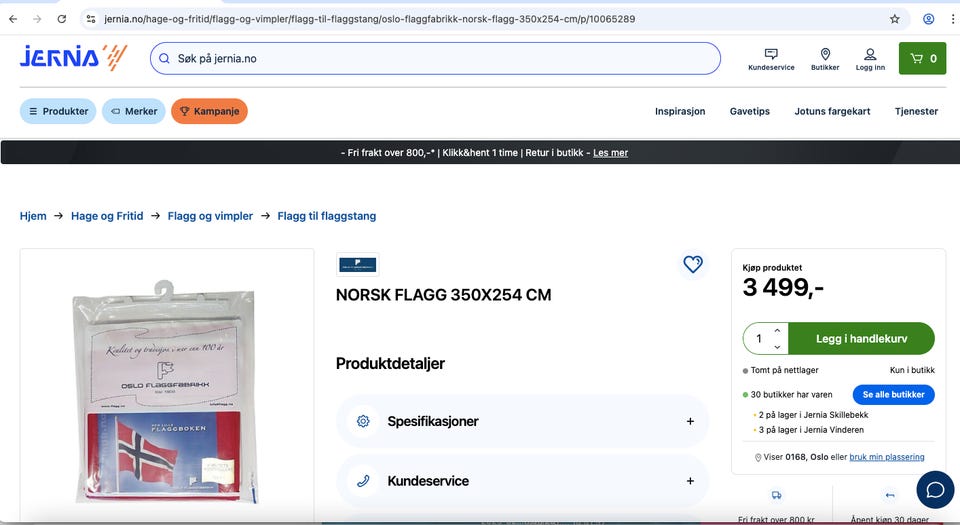960x525 pixels.
Task: Click the return arrow icon for Åpent kjøp
Action: point(890,495)
